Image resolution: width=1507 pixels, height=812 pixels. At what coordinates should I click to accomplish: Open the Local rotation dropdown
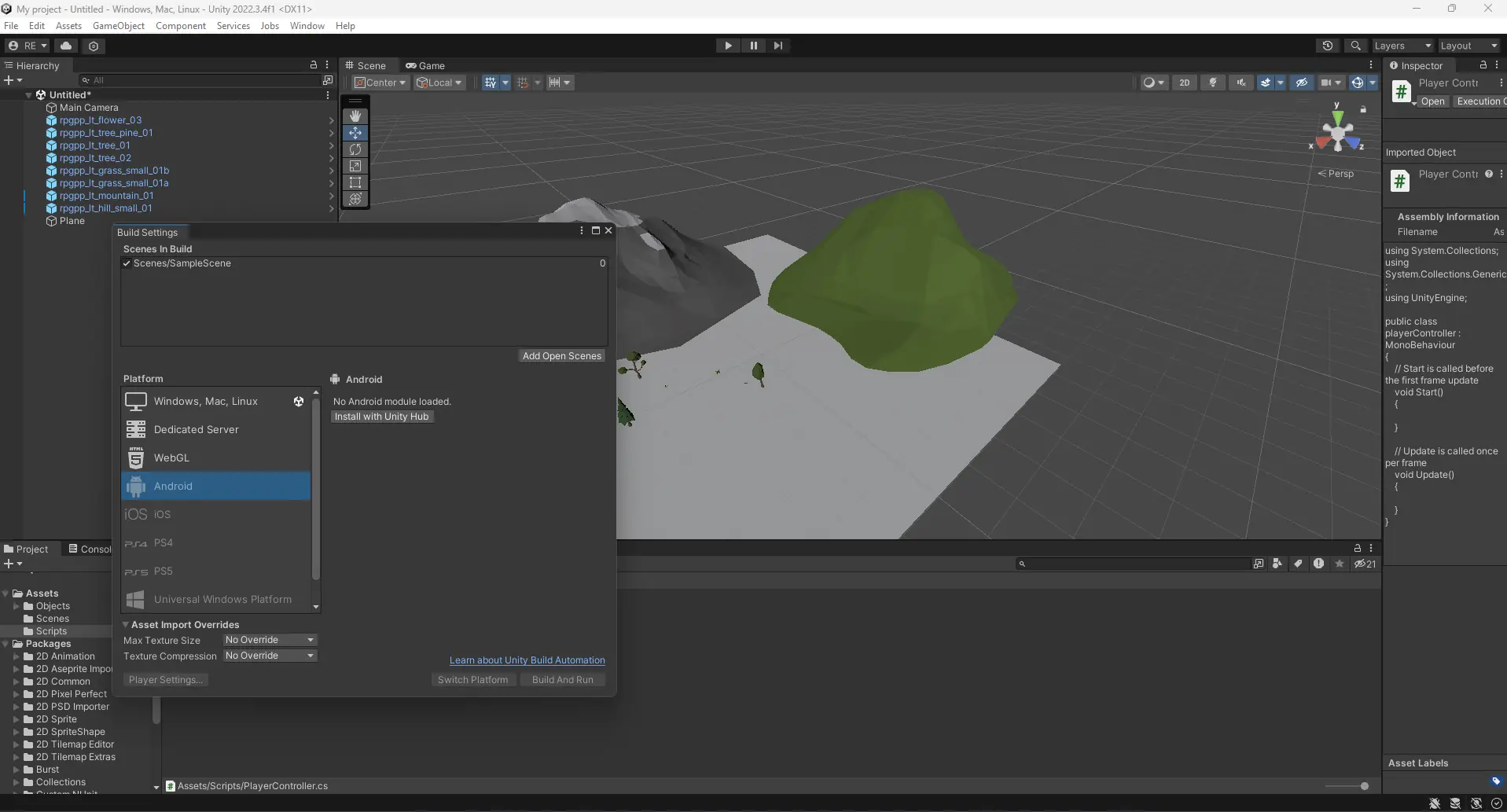pyautogui.click(x=439, y=83)
